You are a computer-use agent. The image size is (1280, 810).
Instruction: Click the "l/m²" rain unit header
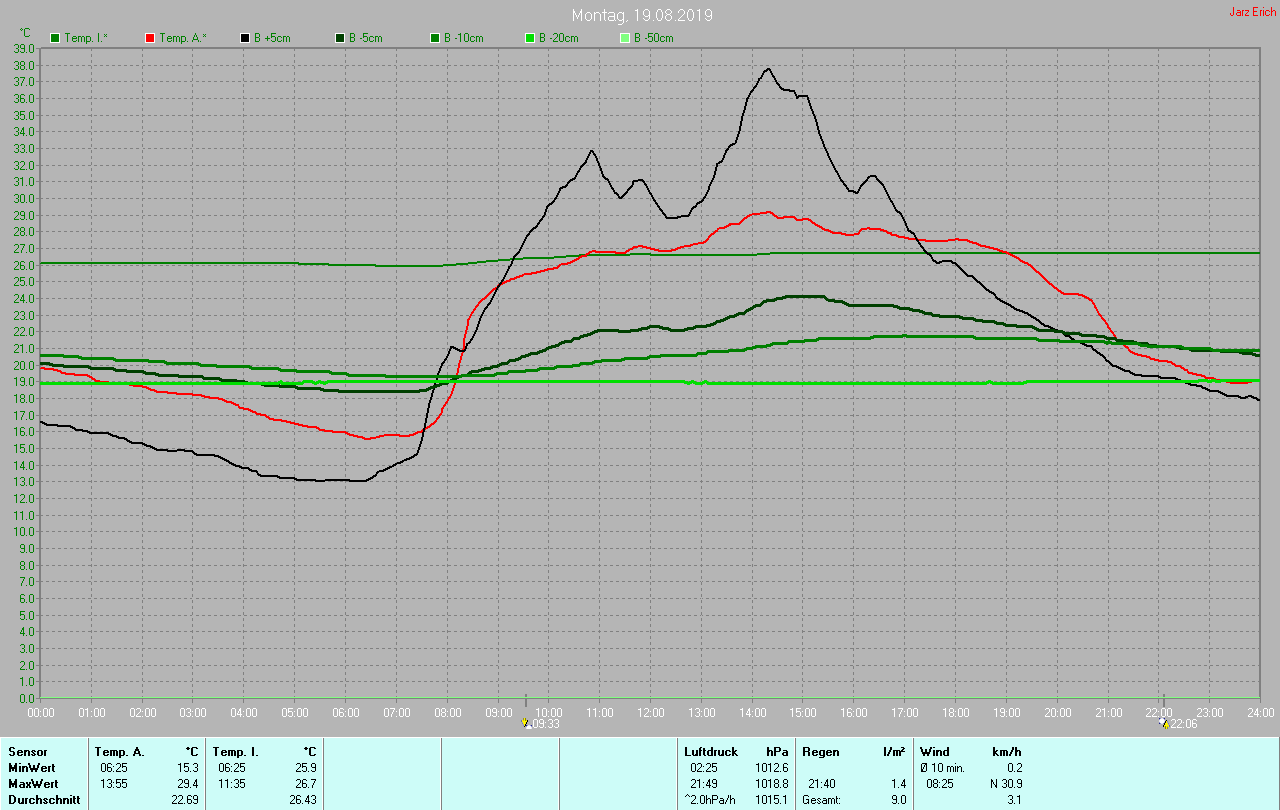[894, 752]
